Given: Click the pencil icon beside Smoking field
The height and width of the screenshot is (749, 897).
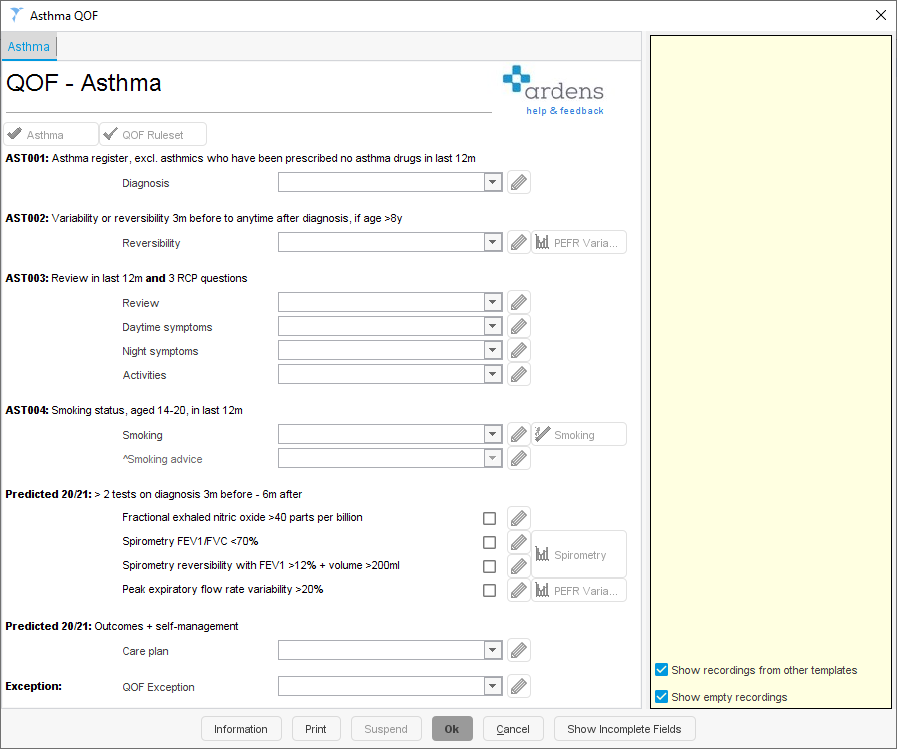Looking at the screenshot, I should tap(519, 435).
